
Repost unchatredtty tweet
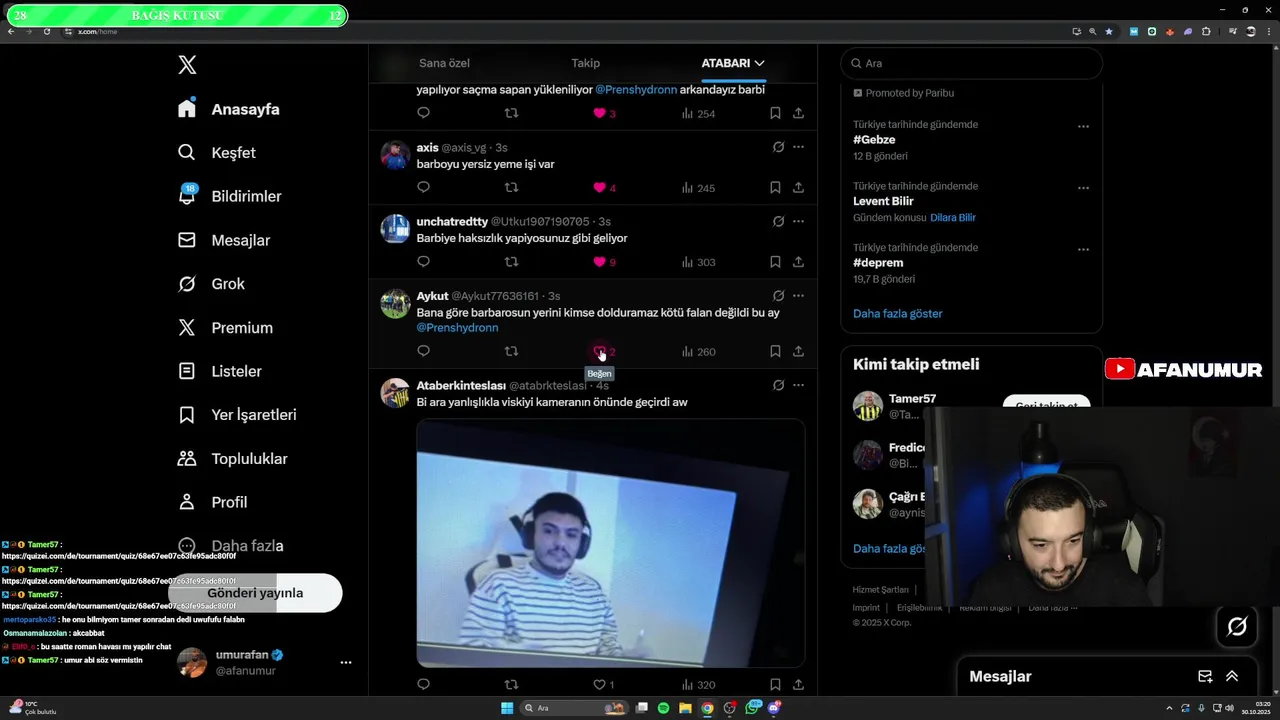click(511, 262)
